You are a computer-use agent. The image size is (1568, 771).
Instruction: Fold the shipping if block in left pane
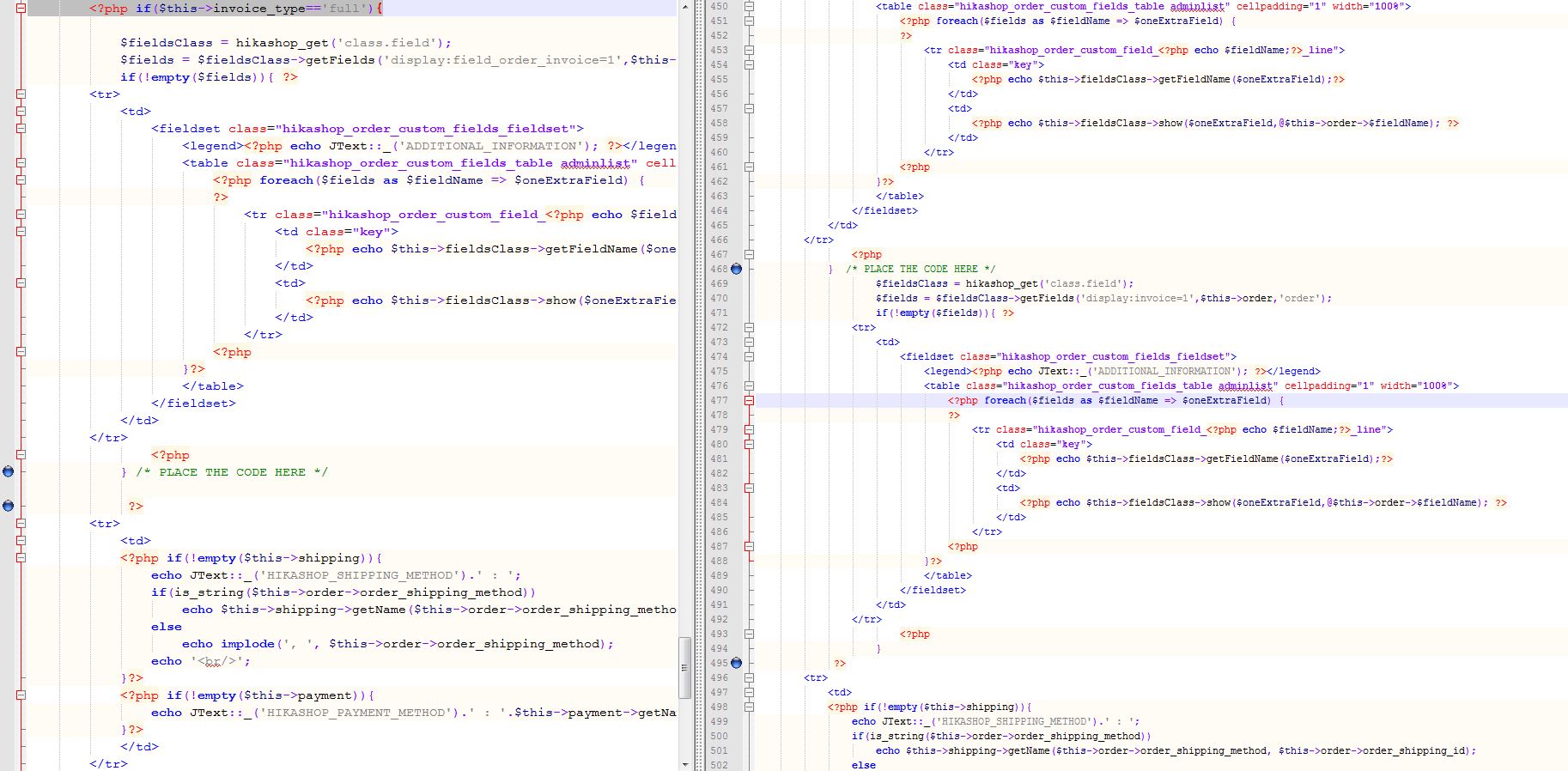tap(21, 557)
